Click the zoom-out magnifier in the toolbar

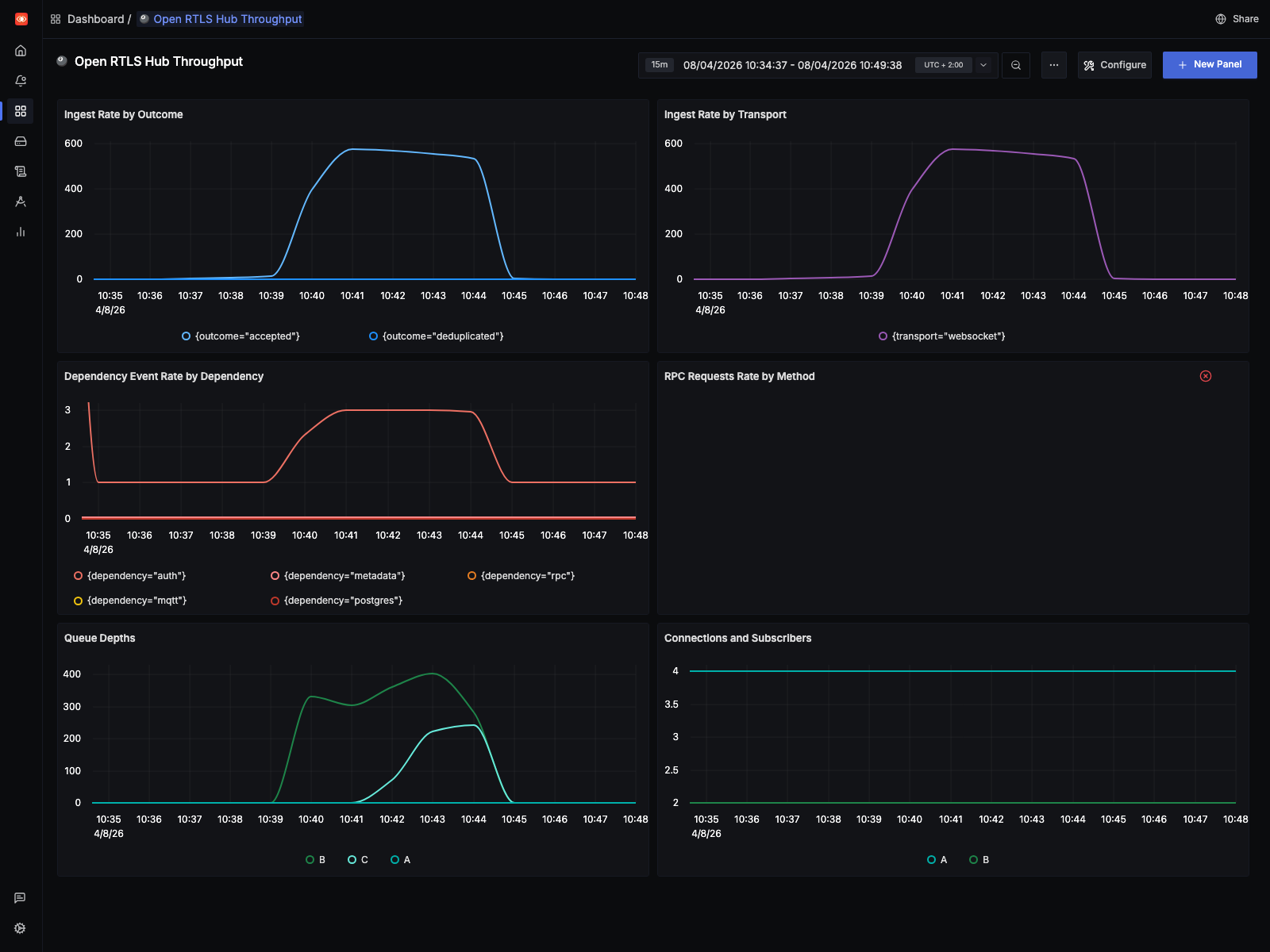[1016, 65]
